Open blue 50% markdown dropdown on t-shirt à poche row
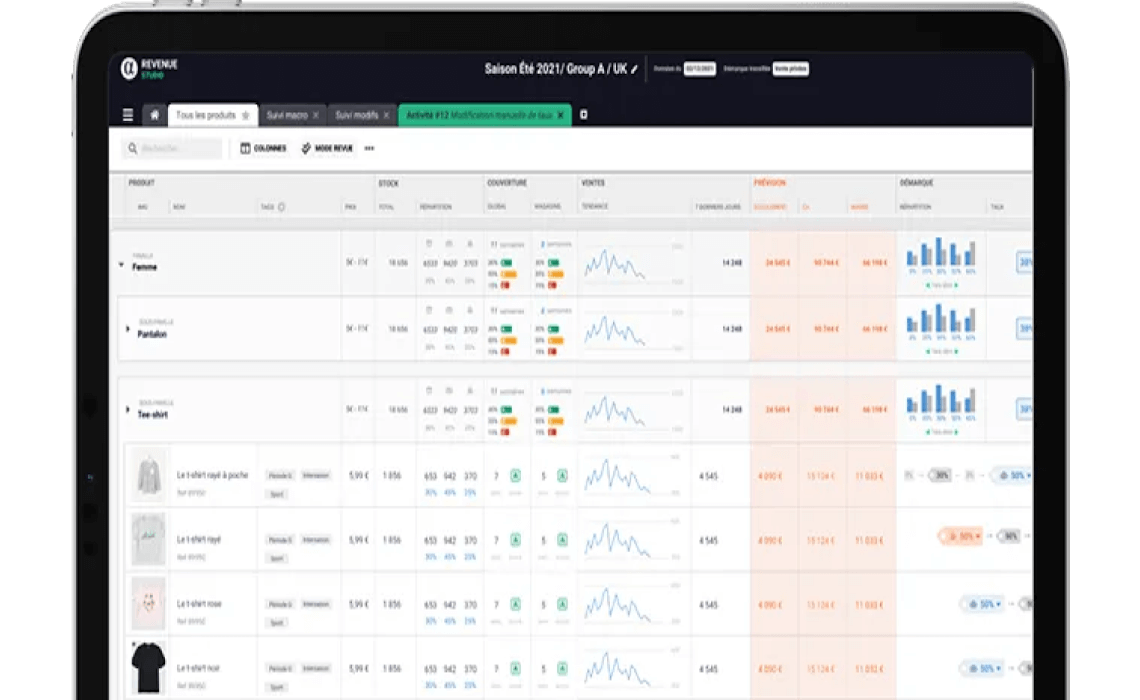 [1013, 475]
